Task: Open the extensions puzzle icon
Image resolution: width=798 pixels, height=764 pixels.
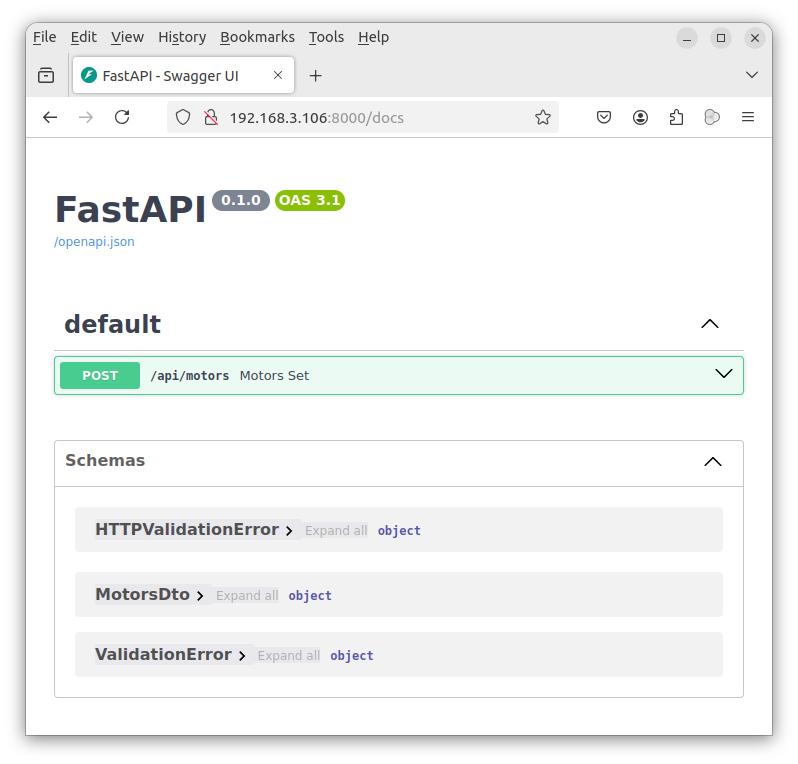Action: (676, 118)
